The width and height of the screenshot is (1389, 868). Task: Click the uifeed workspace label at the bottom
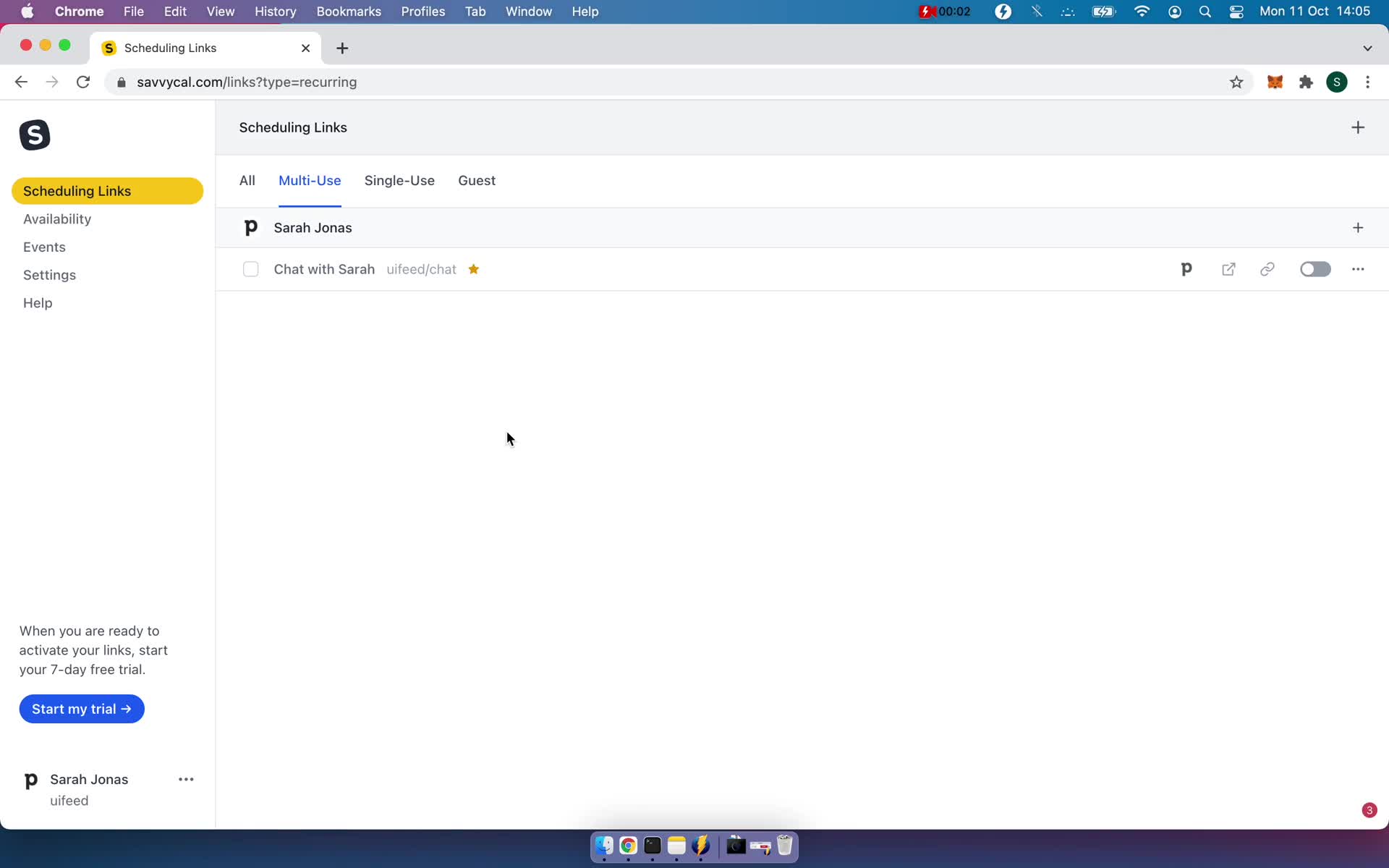tap(68, 800)
